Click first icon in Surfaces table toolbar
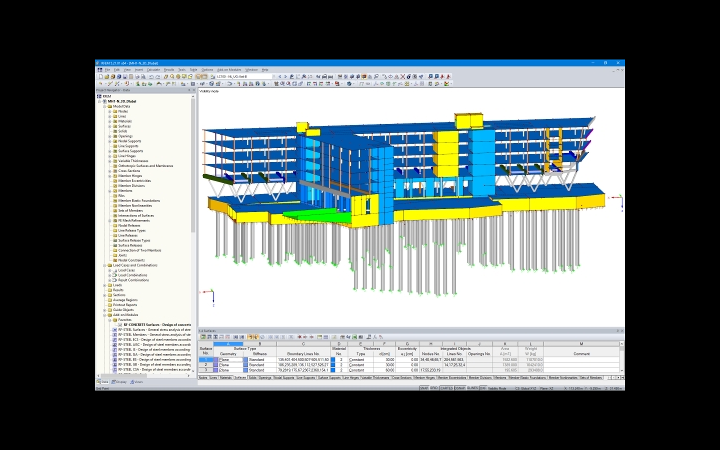 (203, 337)
